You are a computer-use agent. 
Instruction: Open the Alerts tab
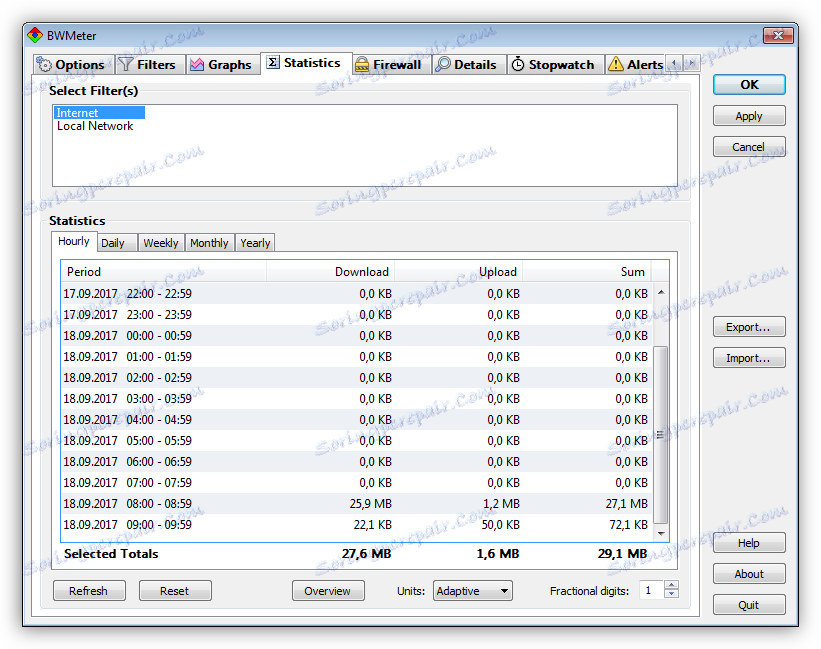[x=635, y=64]
